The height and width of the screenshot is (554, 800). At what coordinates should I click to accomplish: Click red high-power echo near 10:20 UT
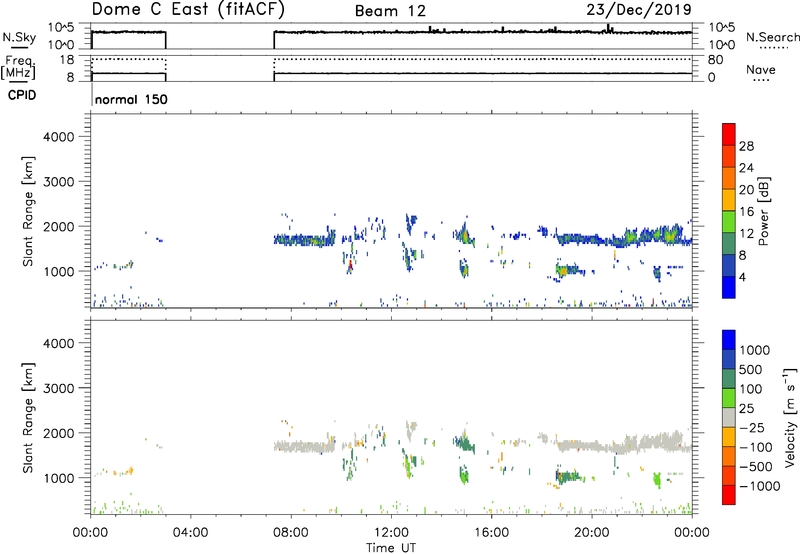point(350,265)
